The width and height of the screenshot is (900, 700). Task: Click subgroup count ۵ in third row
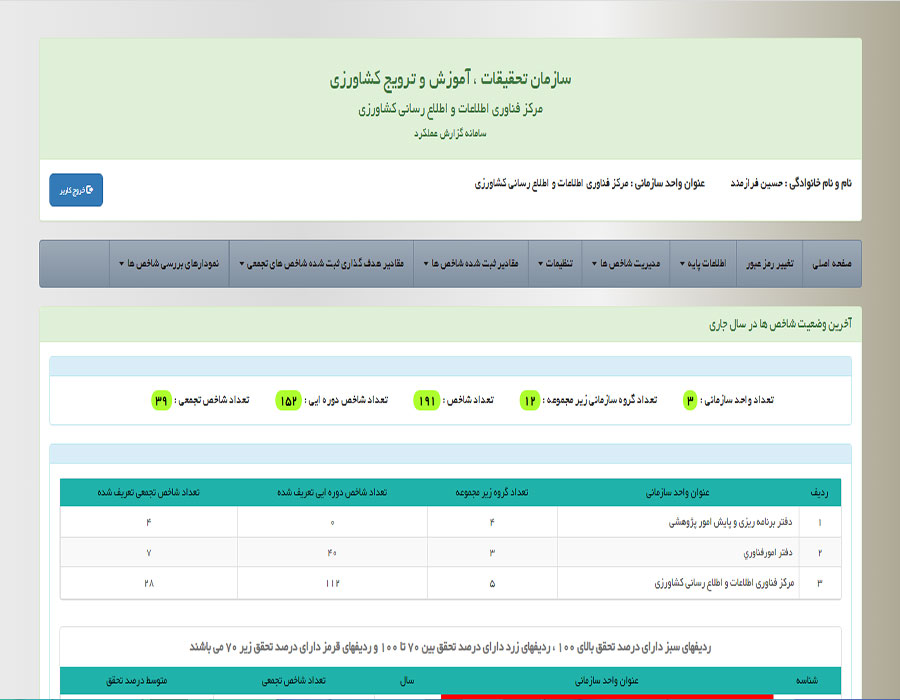tap(492, 583)
